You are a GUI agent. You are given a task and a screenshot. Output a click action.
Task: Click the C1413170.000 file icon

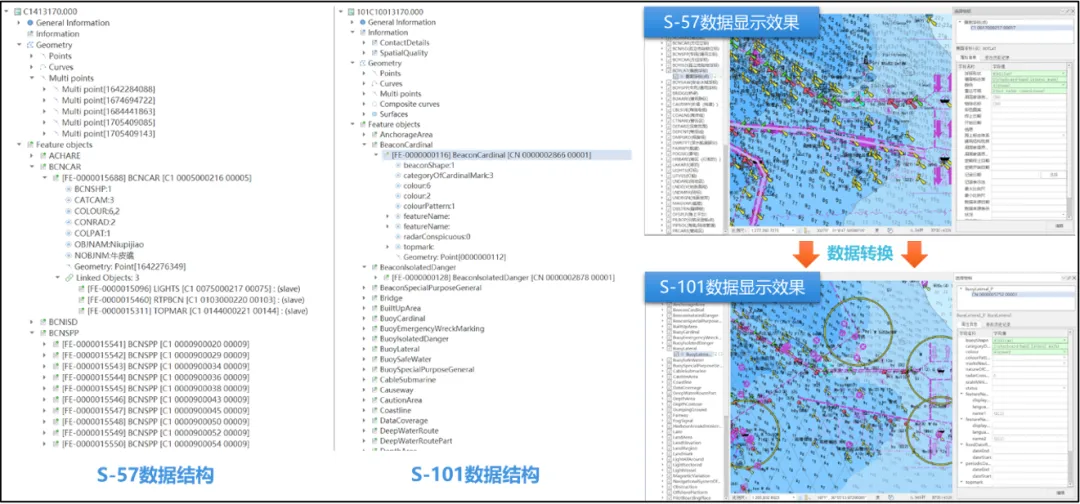click(16, 10)
